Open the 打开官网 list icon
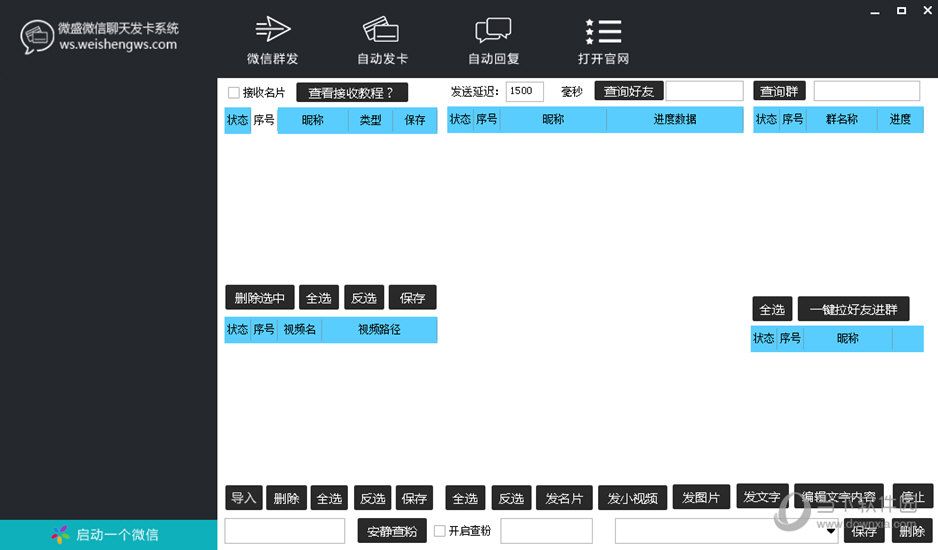 pyautogui.click(x=603, y=30)
